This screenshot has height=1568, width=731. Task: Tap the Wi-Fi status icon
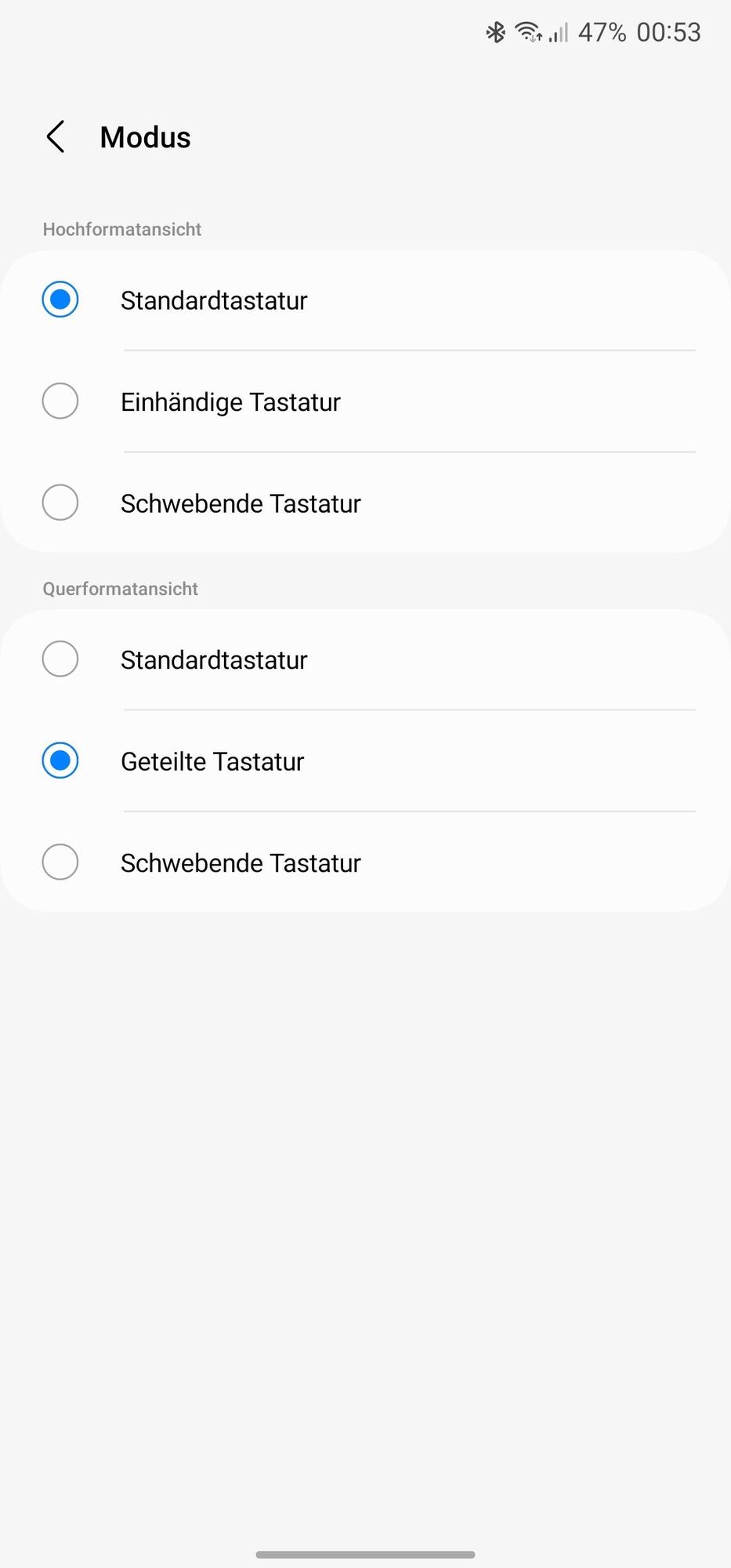(x=528, y=32)
